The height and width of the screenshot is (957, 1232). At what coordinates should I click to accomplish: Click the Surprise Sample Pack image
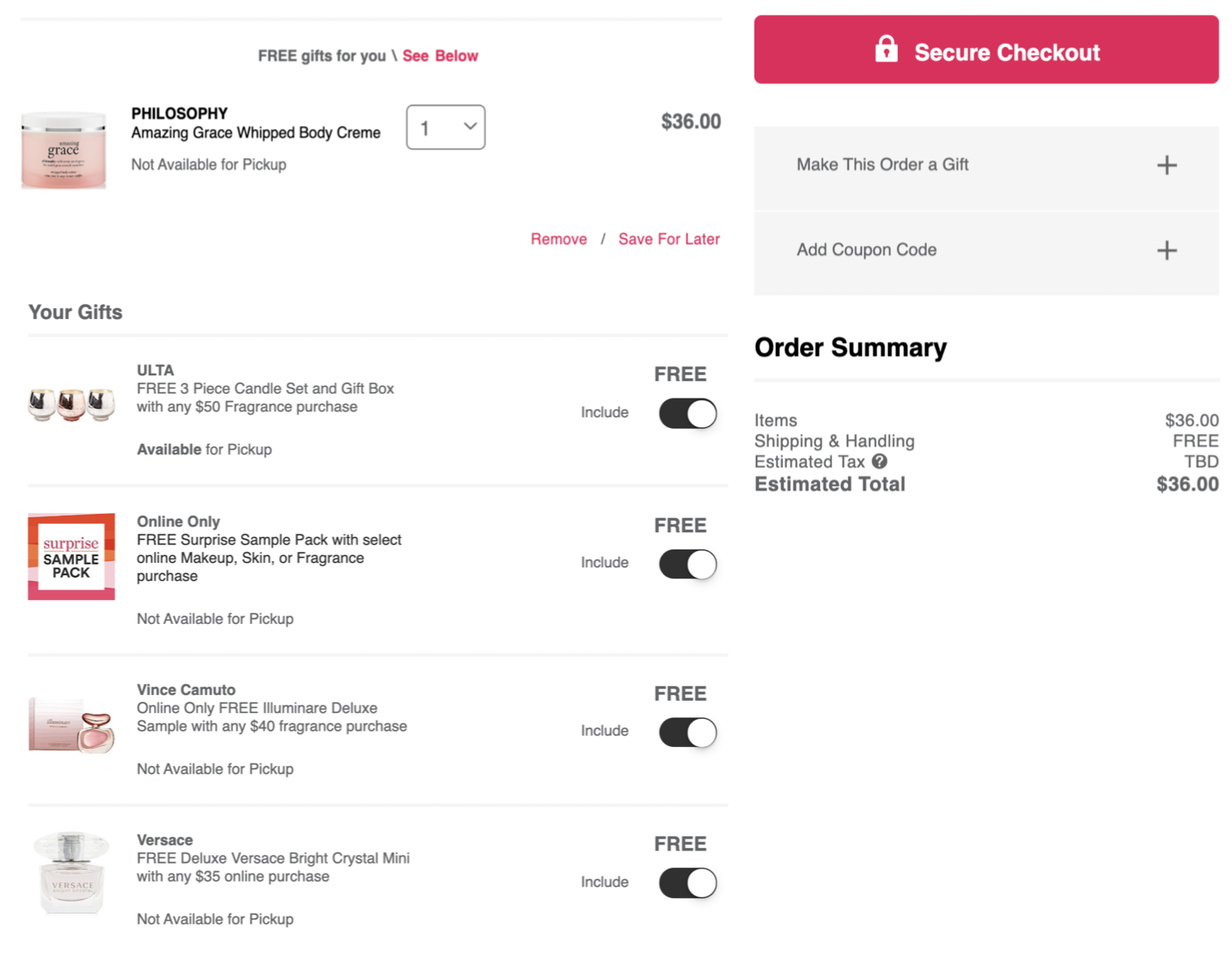[x=71, y=556]
